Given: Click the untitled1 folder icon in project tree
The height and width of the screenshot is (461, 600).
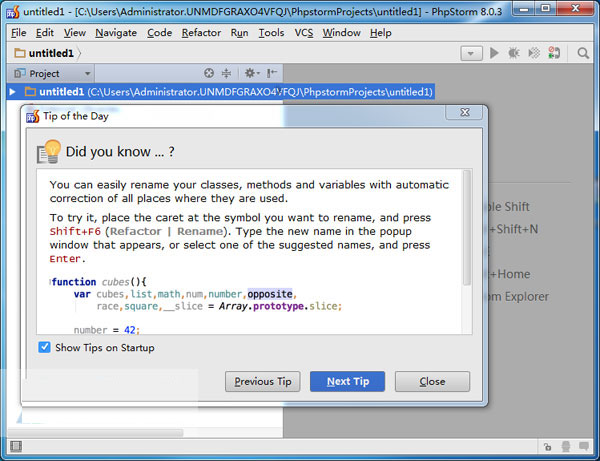Looking at the screenshot, I should (x=30, y=92).
